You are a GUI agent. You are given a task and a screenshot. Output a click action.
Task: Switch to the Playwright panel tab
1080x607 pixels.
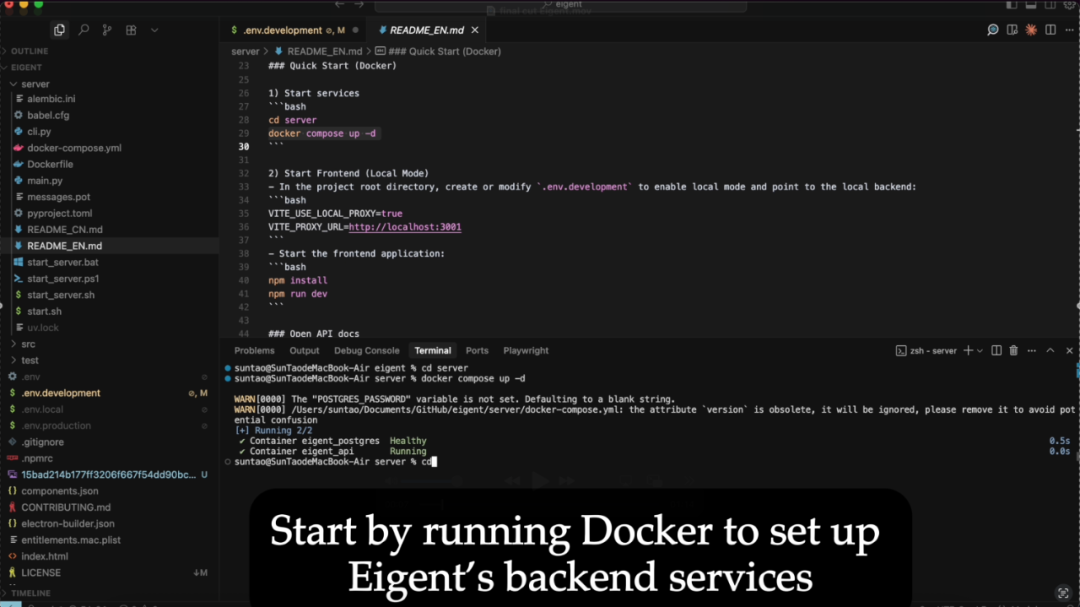526,351
